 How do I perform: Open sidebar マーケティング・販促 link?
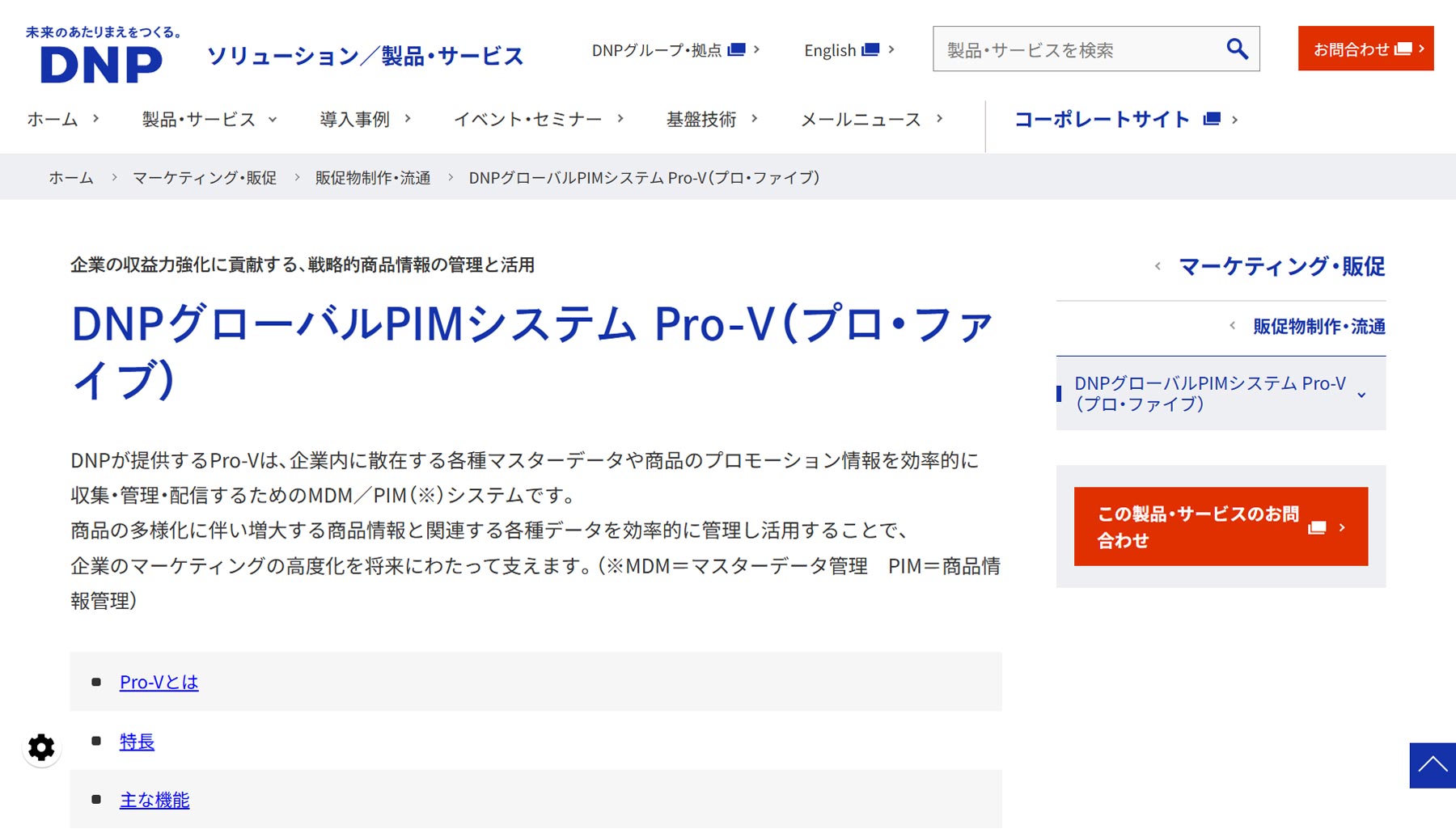(x=1282, y=266)
